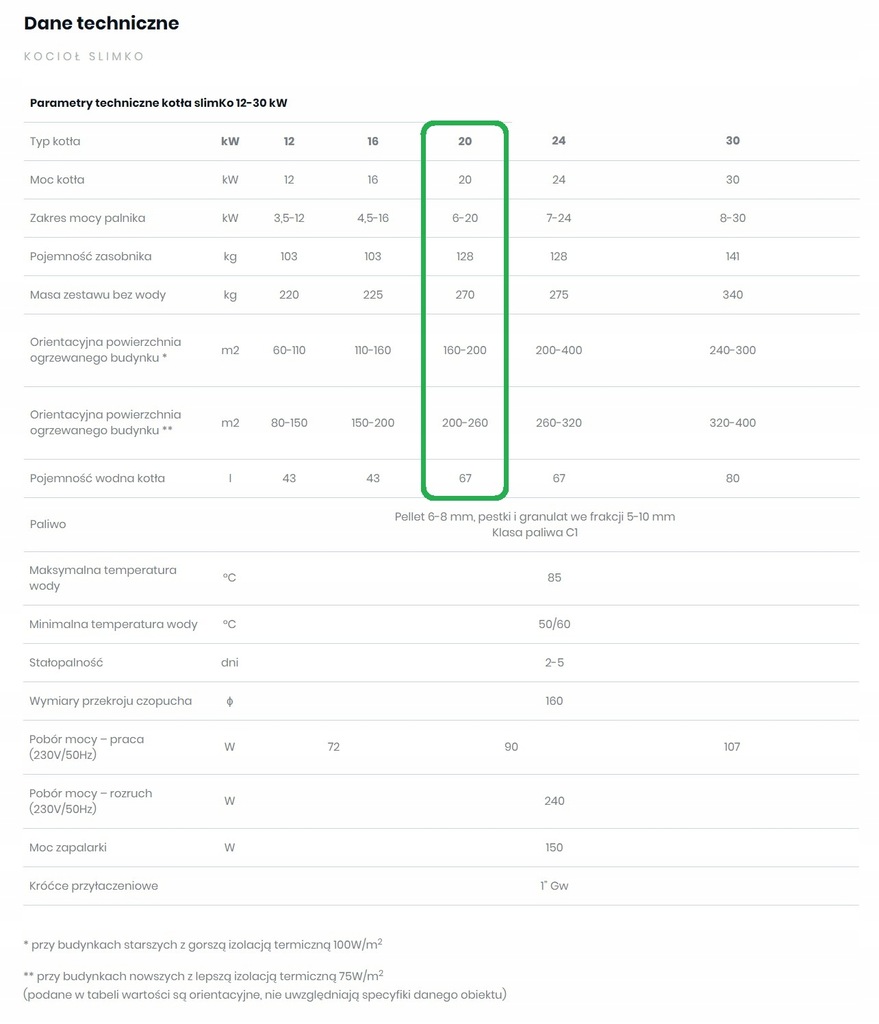Select the 141 kg hopper capacity value

(x=733, y=257)
